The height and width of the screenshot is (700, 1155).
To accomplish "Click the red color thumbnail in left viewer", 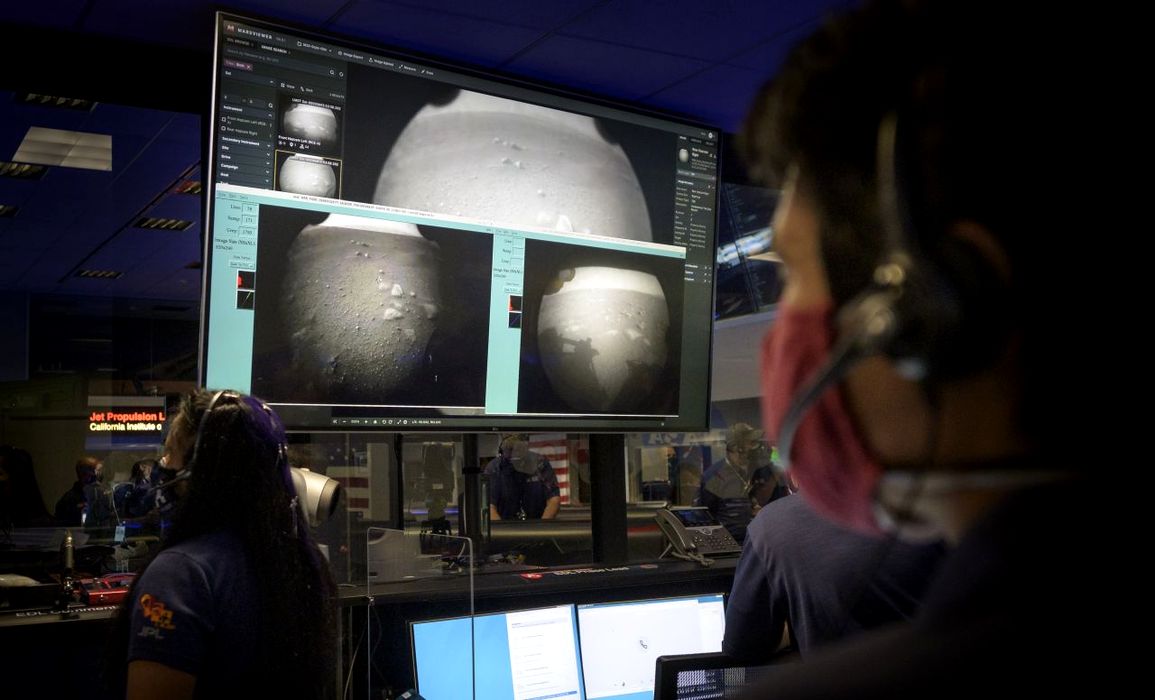I will coord(245,281).
